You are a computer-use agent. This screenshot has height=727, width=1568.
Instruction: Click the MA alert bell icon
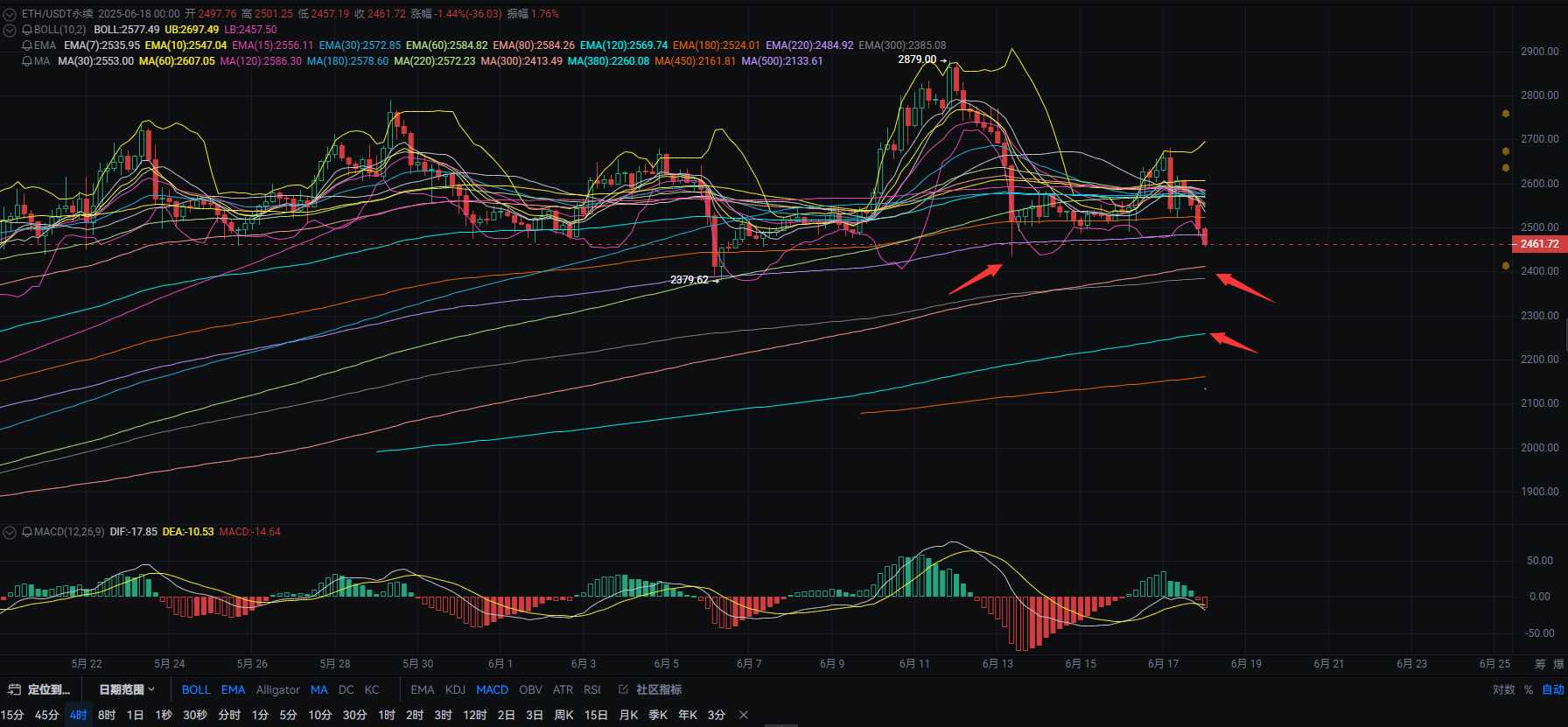(27, 61)
